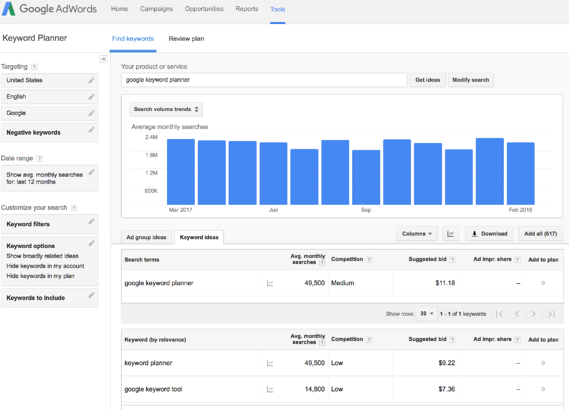Click Hide keywords in my plan
Screen dimensions: 569x410
[x=40, y=276]
